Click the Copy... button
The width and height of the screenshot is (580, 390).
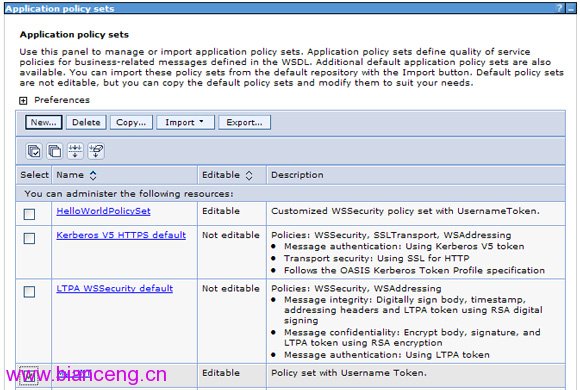131,122
